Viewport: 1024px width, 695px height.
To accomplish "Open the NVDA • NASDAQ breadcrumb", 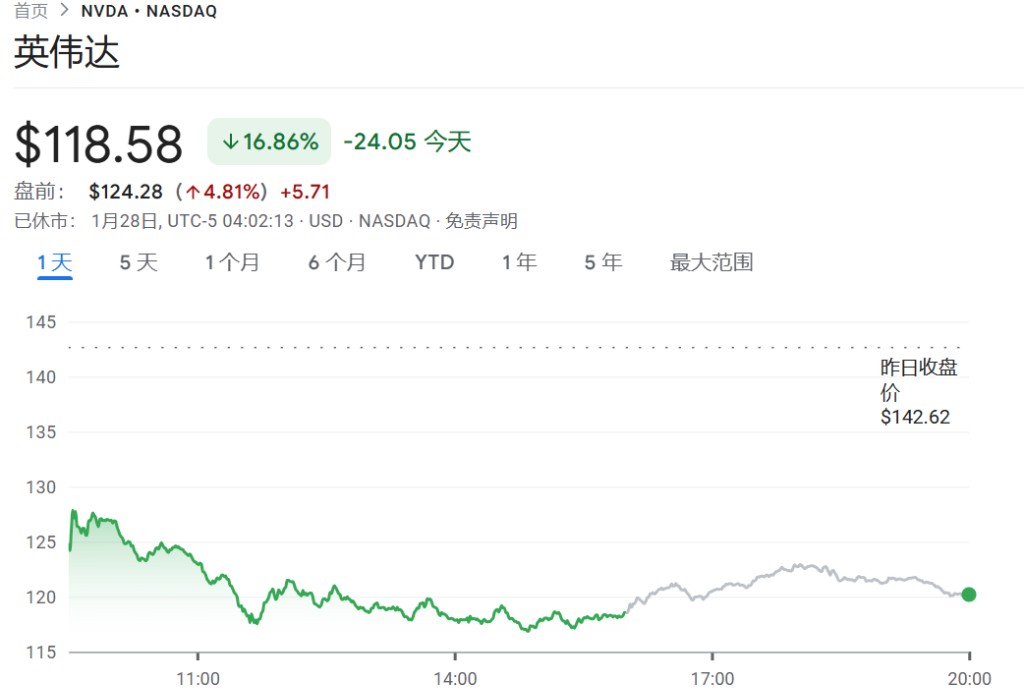I will click(x=149, y=11).
